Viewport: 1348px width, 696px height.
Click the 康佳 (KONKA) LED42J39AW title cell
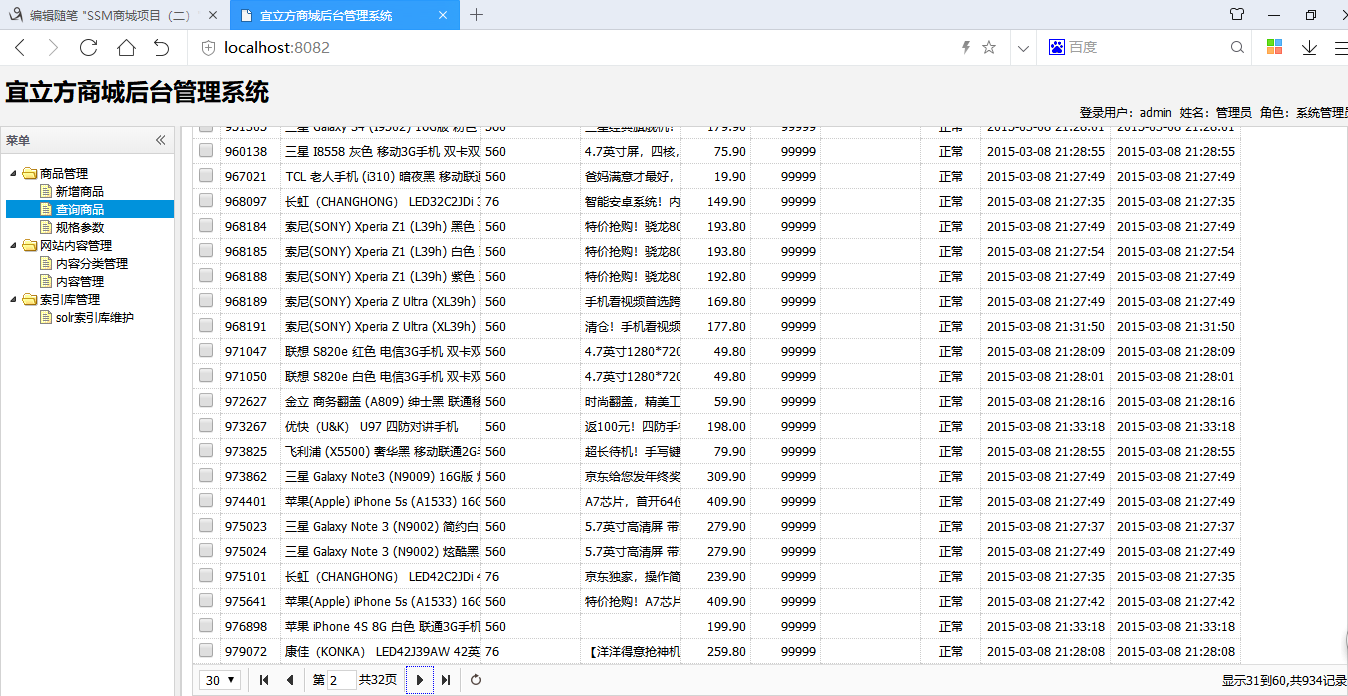[x=380, y=651]
